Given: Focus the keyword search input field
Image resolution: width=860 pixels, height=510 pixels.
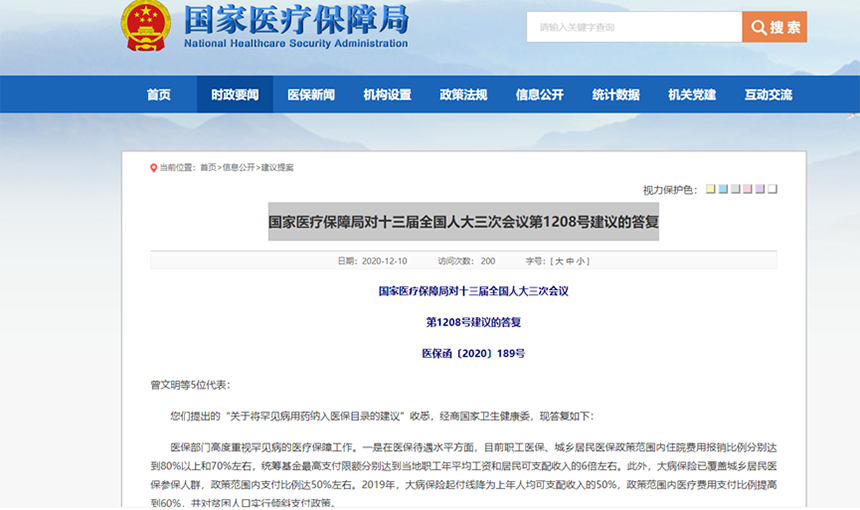Looking at the screenshot, I should pos(635,27).
